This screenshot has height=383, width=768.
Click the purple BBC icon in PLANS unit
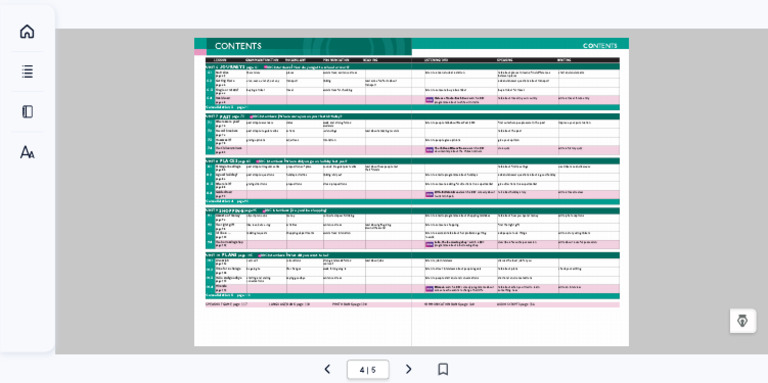[x=429, y=289]
